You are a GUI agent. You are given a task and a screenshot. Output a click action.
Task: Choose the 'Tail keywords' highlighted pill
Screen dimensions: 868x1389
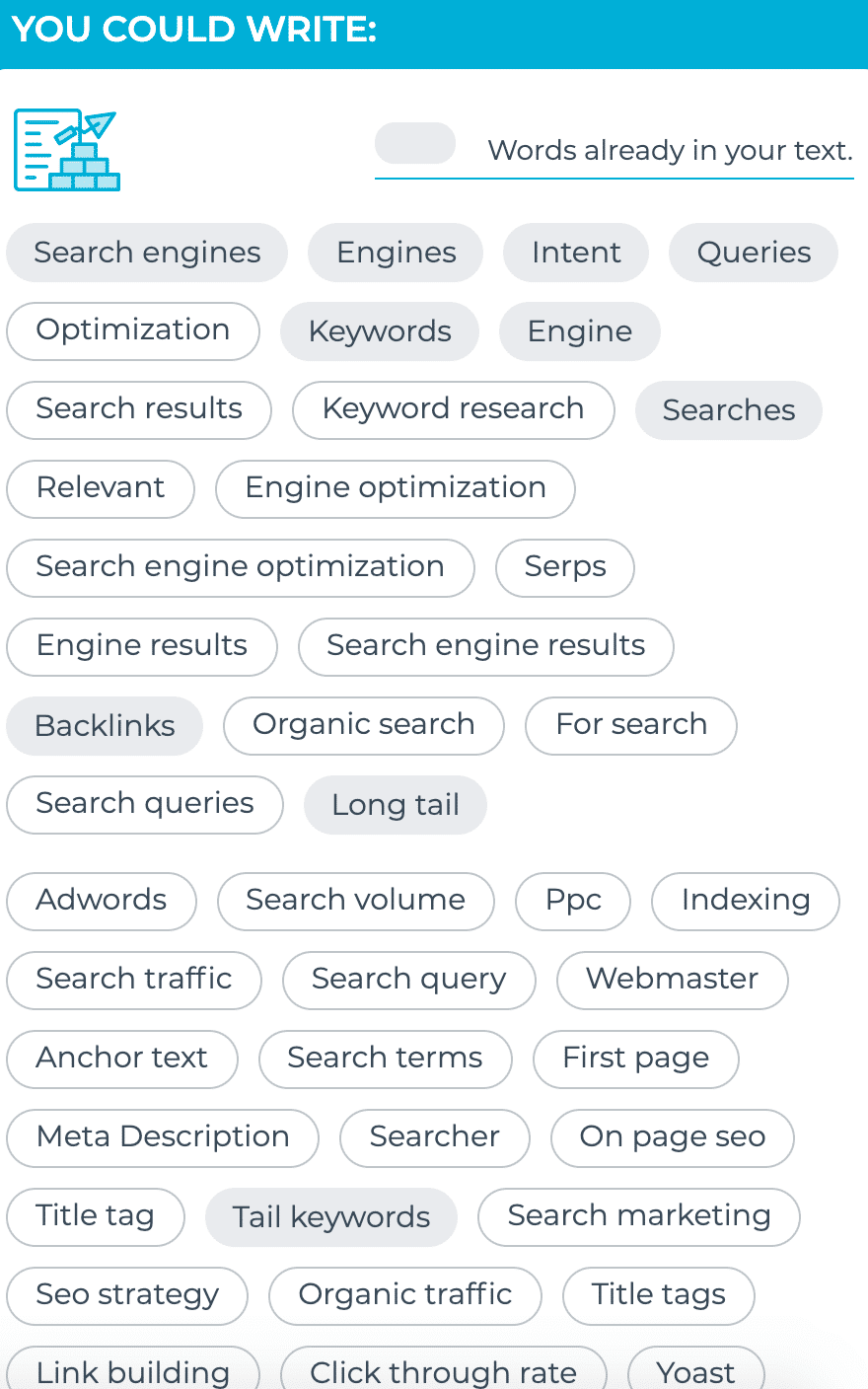[x=331, y=1217]
